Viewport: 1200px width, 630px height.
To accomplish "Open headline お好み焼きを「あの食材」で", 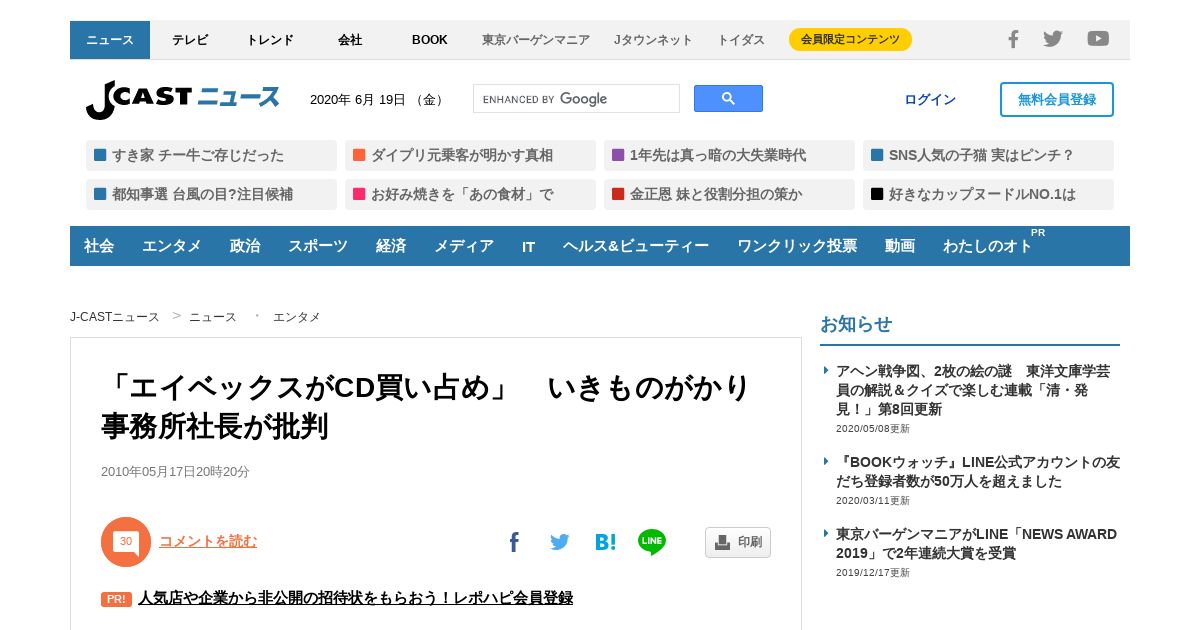I will pyautogui.click(x=470, y=194).
